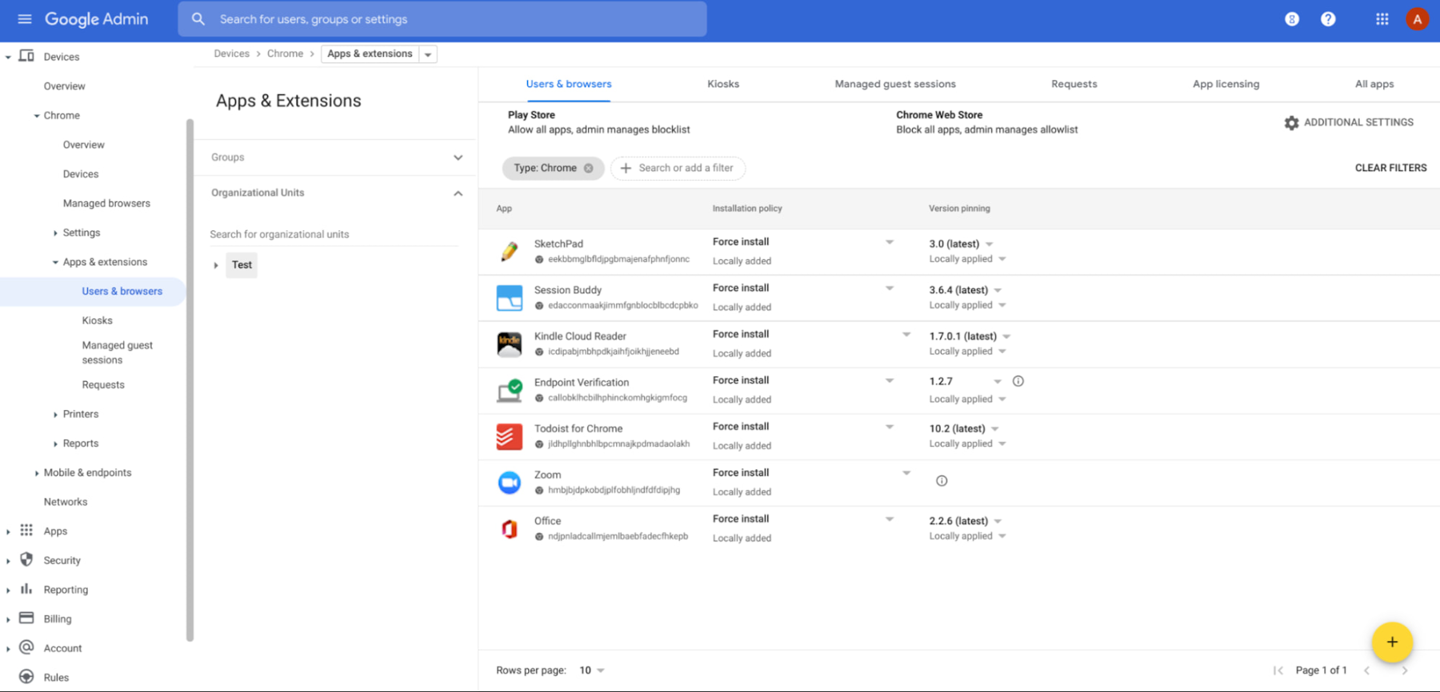Viewport: 1440px width, 692px height.
Task: Switch to the App licensing tab
Action: point(1225,84)
